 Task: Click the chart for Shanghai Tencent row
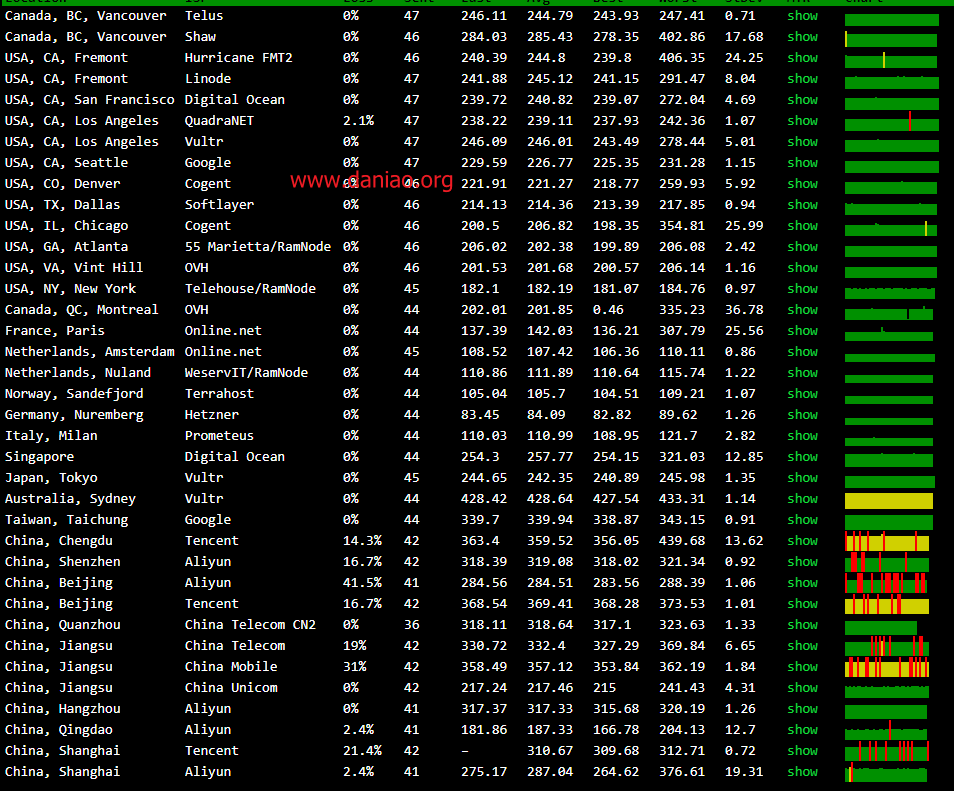tap(887, 751)
